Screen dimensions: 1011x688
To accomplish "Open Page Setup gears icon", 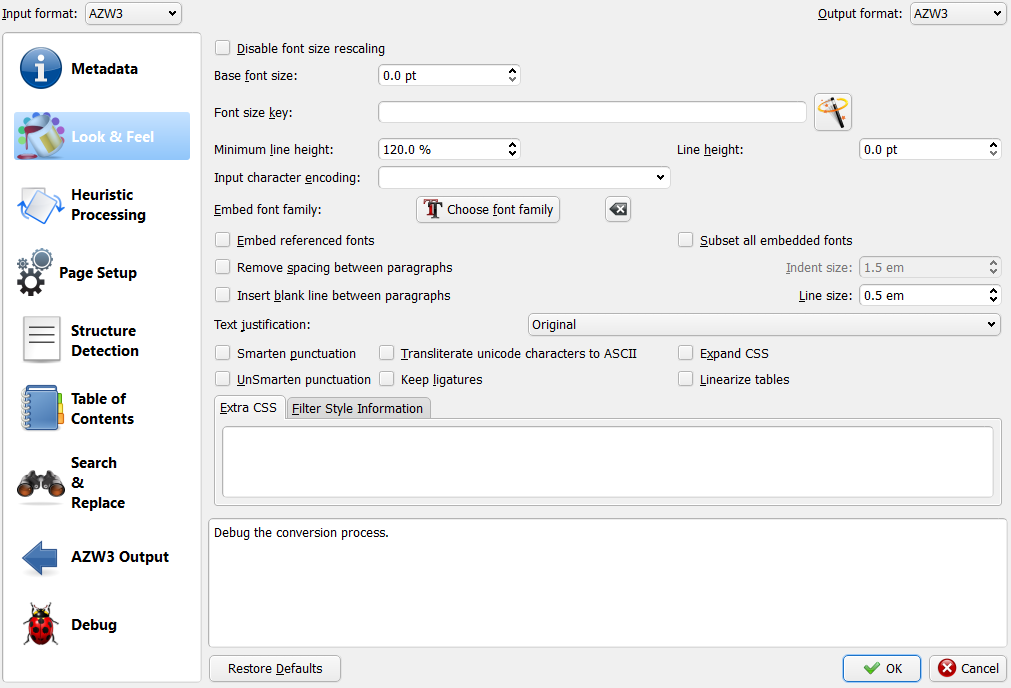I will click(34, 273).
